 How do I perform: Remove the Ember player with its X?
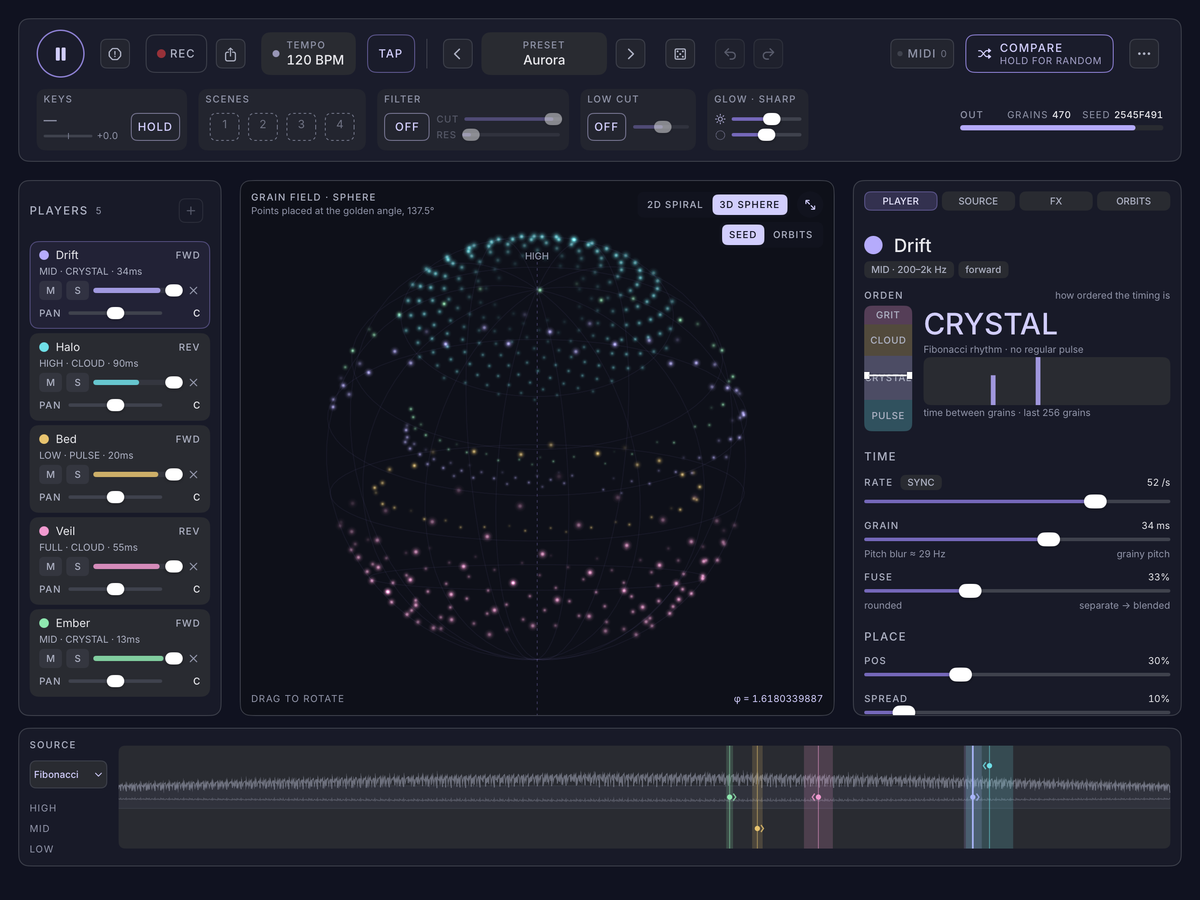point(194,659)
